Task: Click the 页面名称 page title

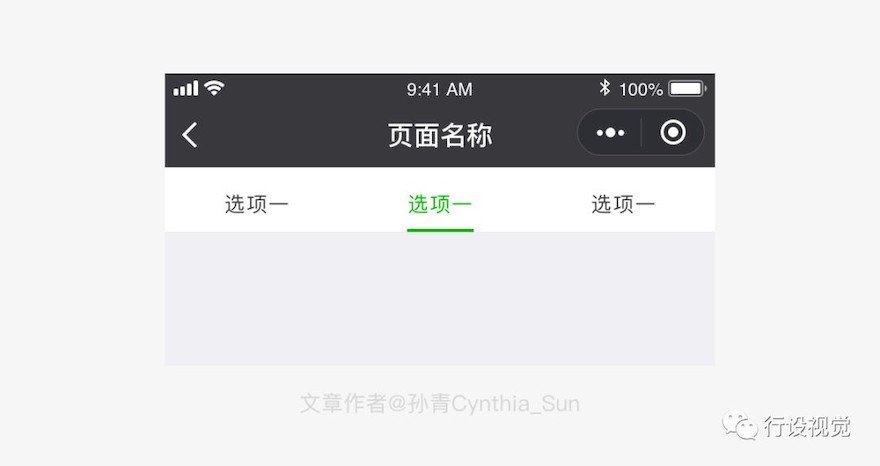Action: pos(440,135)
